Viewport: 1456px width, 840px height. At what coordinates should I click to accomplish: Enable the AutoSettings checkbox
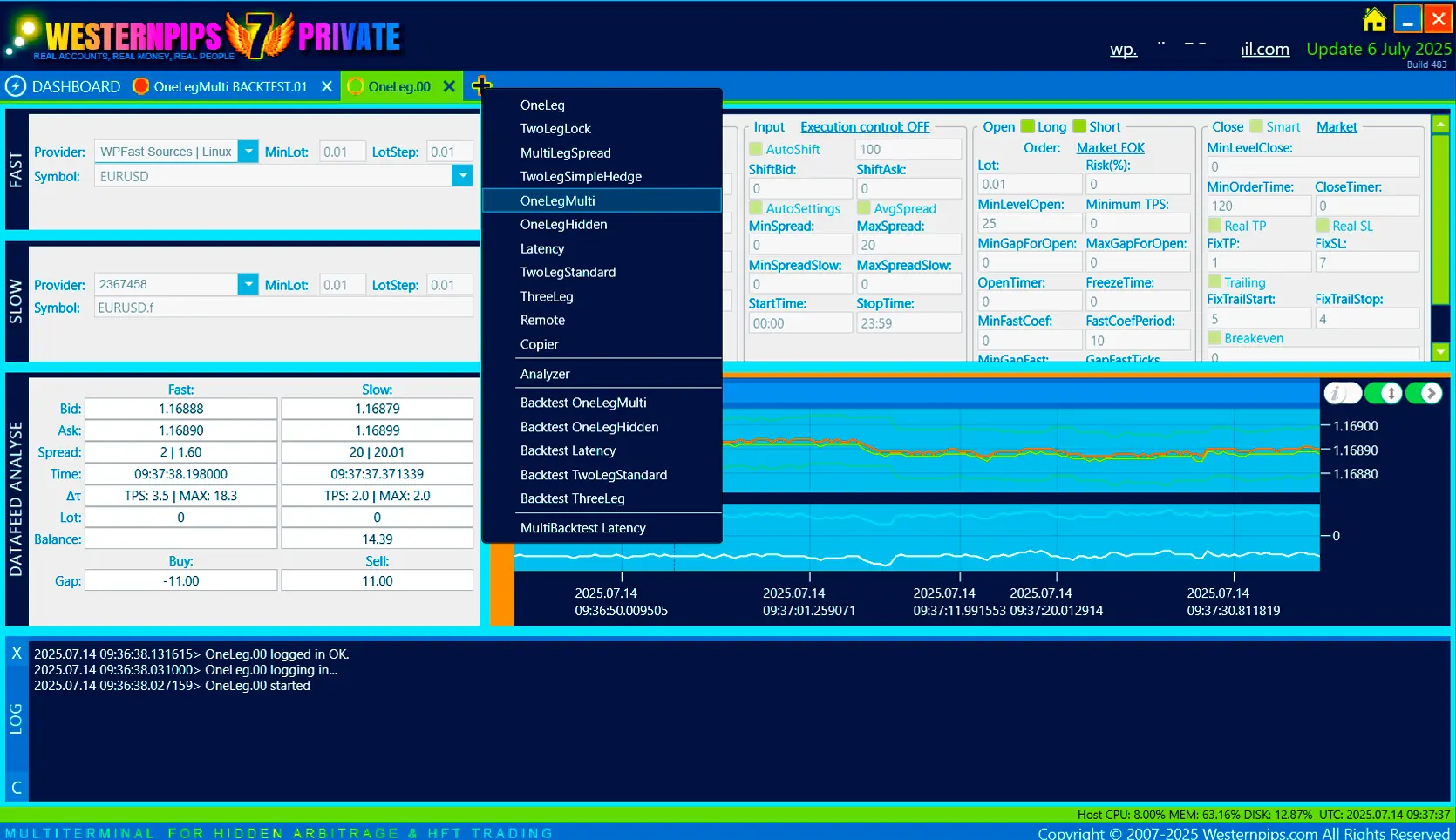coord(756,208)
